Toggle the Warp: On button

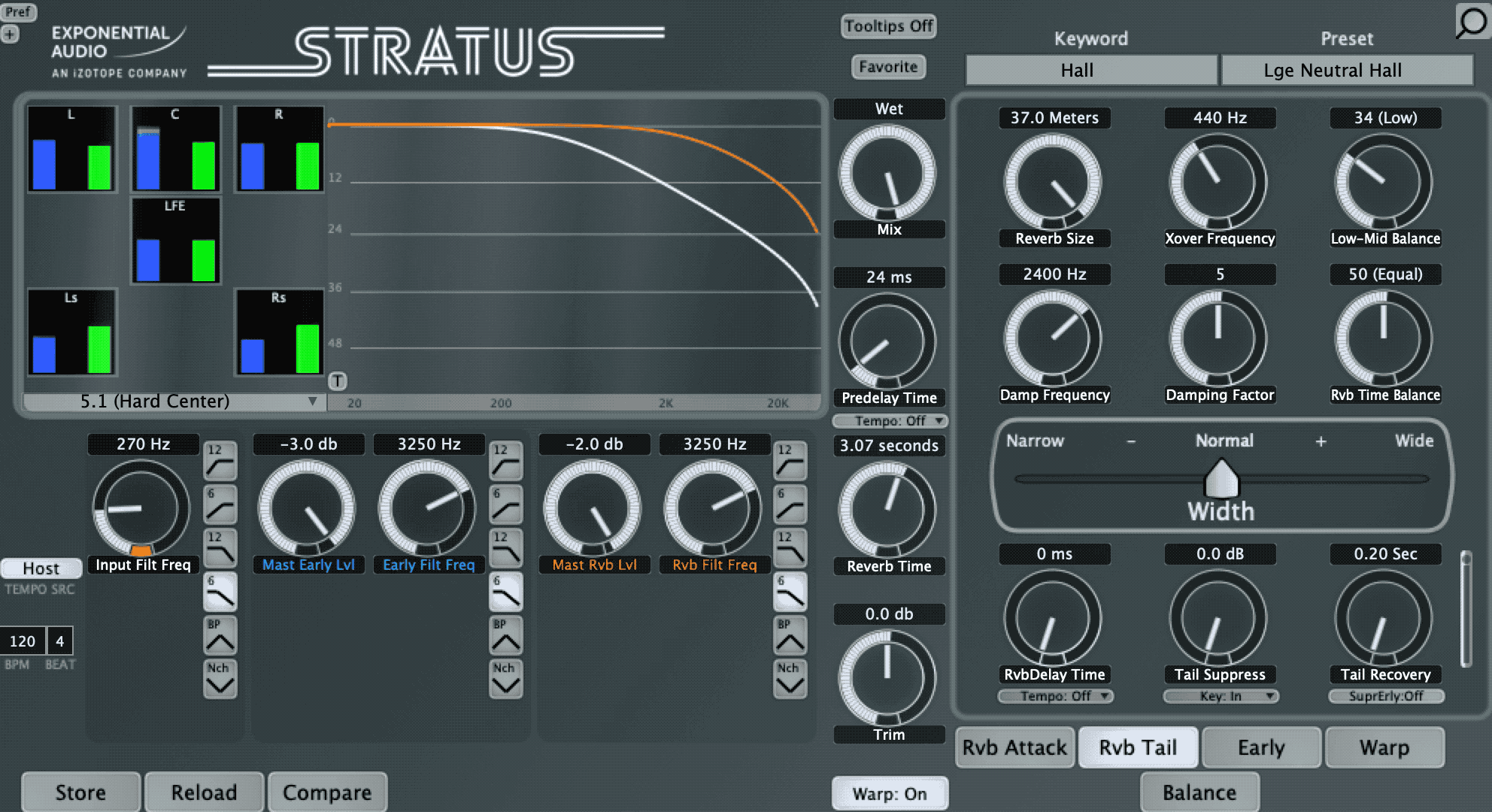click(x=889, y=794)
